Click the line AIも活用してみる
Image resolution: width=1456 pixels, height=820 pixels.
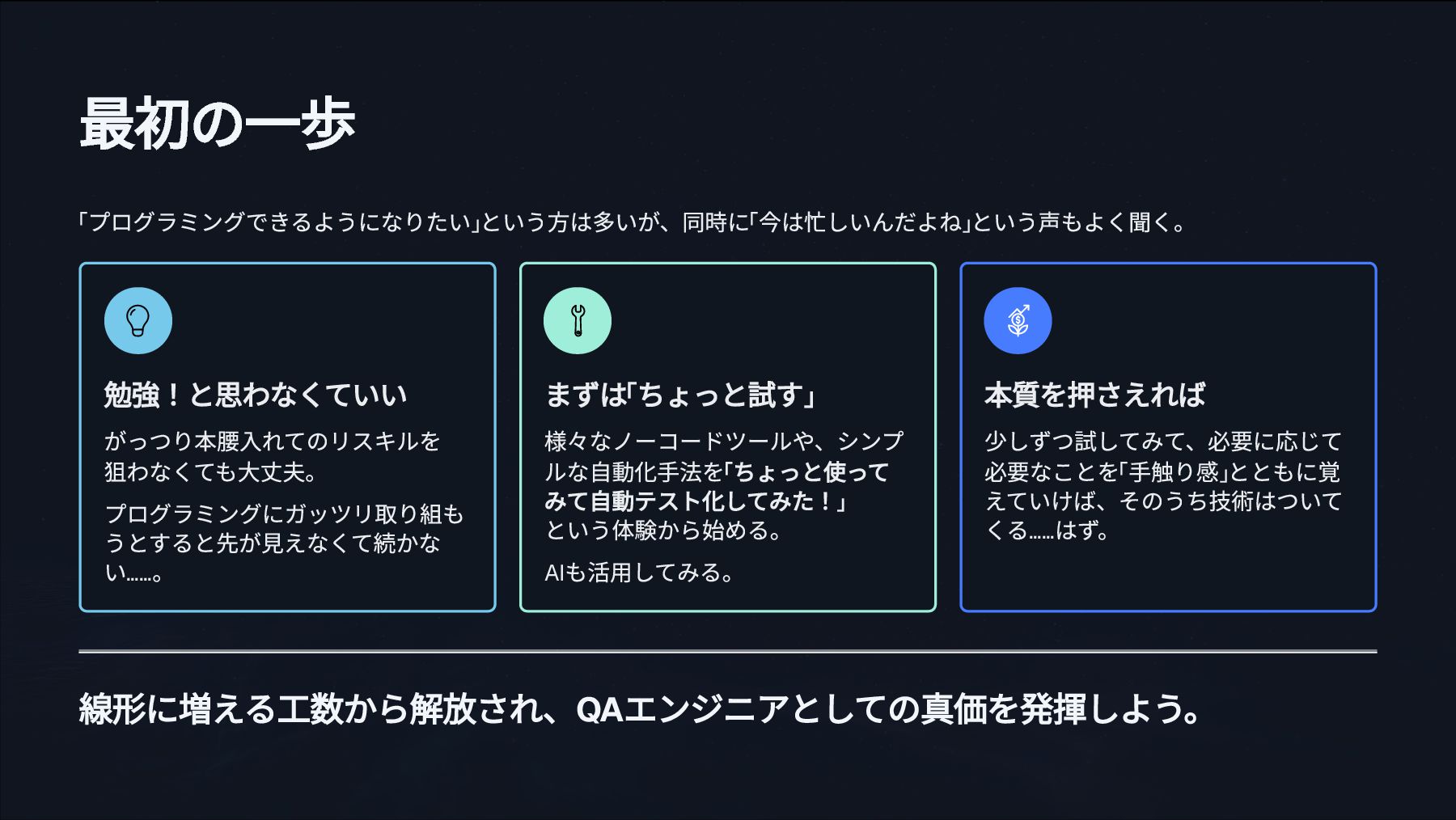point(639,573)
